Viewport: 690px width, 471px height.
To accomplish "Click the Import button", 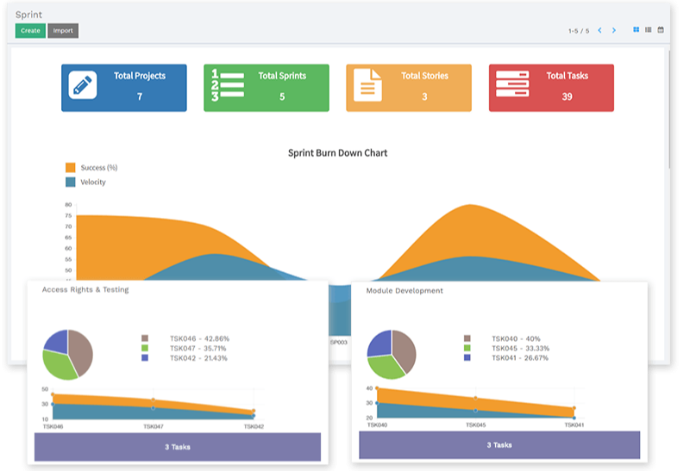I will click(x=62, y=31).
